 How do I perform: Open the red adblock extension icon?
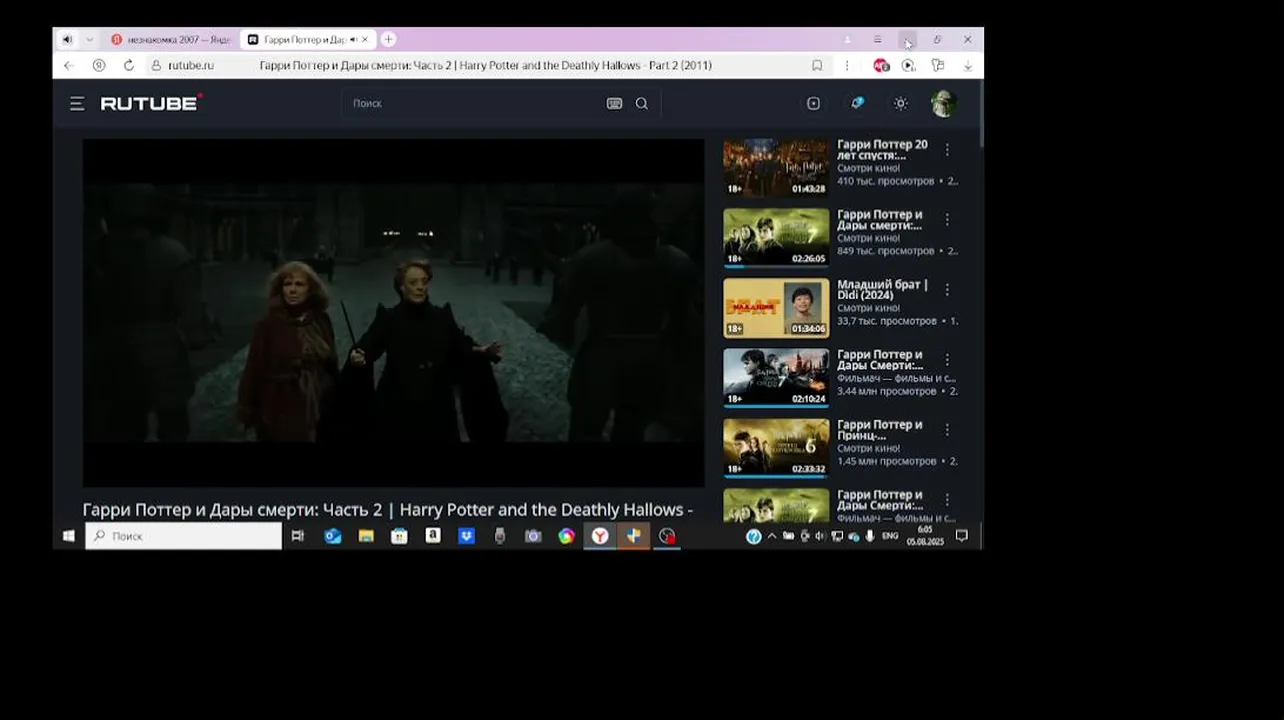[x=881, y=65]
